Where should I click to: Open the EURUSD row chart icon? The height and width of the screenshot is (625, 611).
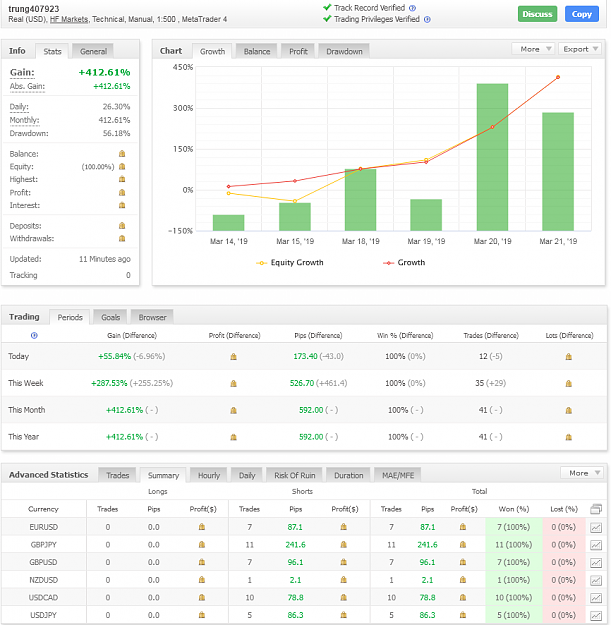pos(596,527)
